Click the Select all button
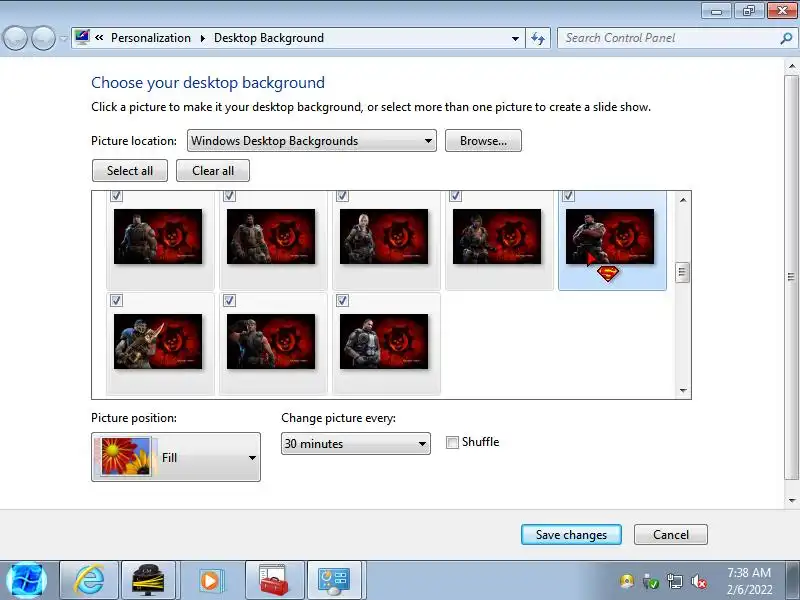The height and width of the screenshot is (600, 800). [x=130, y=171]
